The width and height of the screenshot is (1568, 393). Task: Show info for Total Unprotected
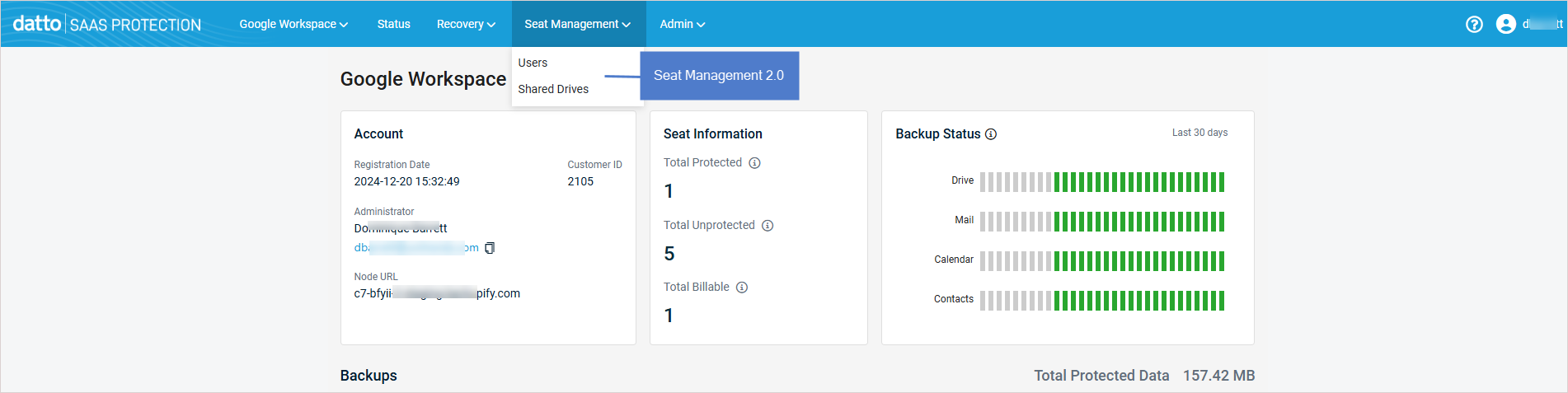768,226
